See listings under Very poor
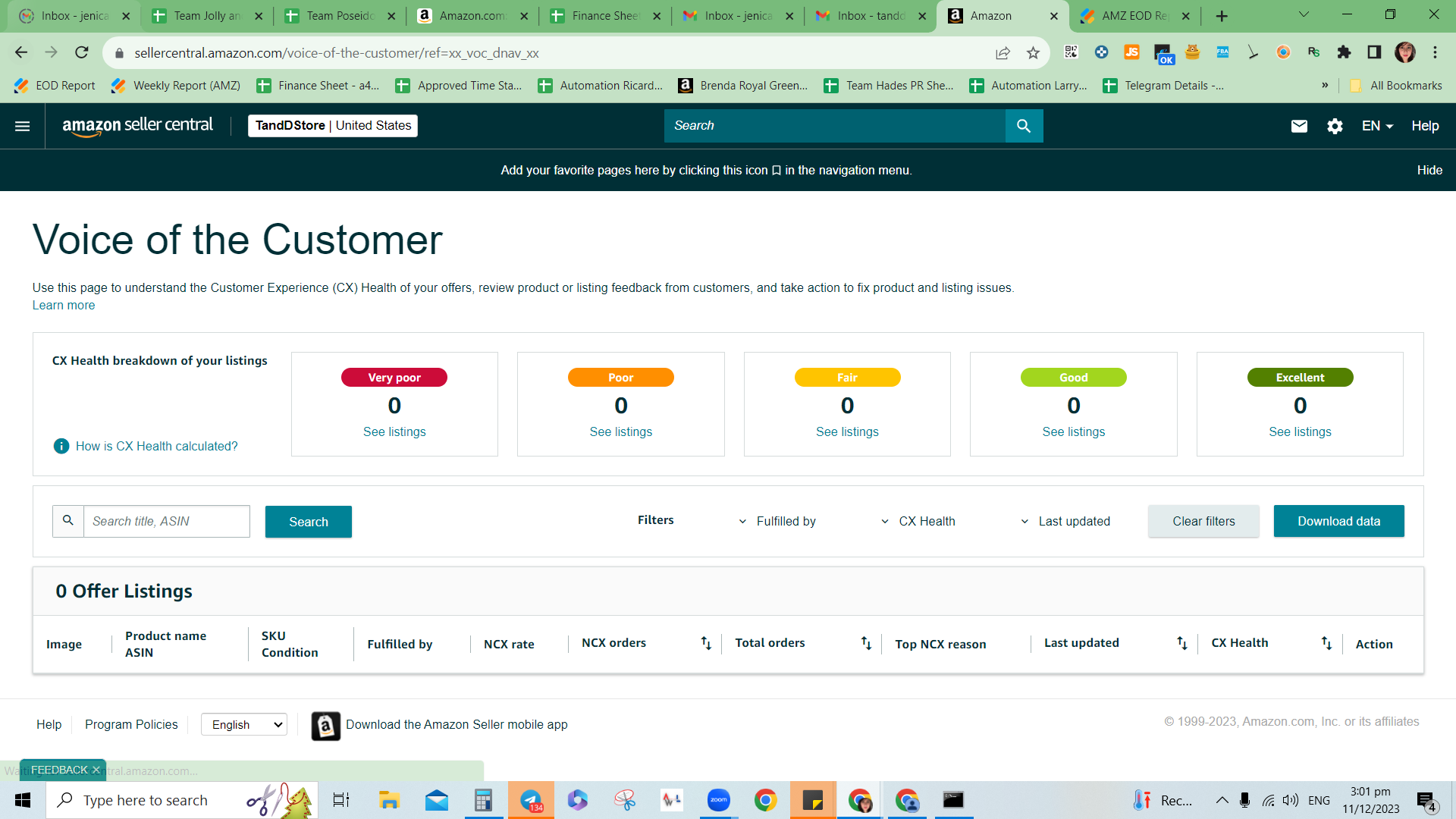The image size is (1456, 819). tap(394, 431)
